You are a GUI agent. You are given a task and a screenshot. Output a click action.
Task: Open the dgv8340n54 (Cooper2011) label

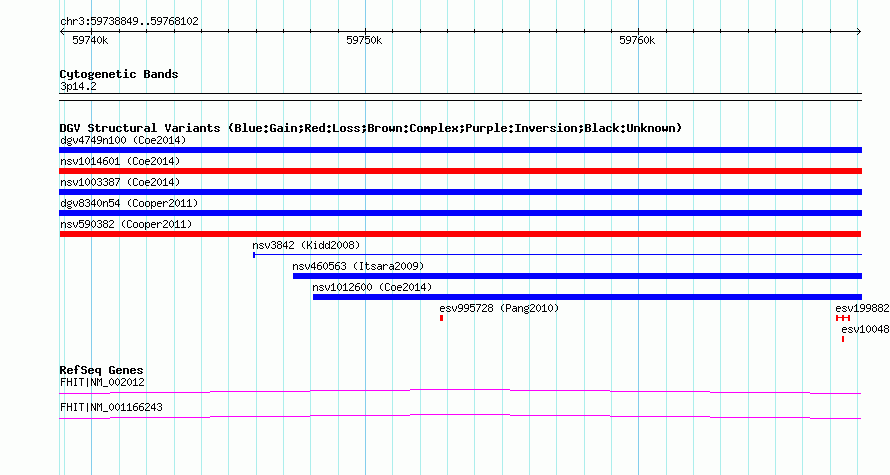pyautogui.click(x=129, y=203)
